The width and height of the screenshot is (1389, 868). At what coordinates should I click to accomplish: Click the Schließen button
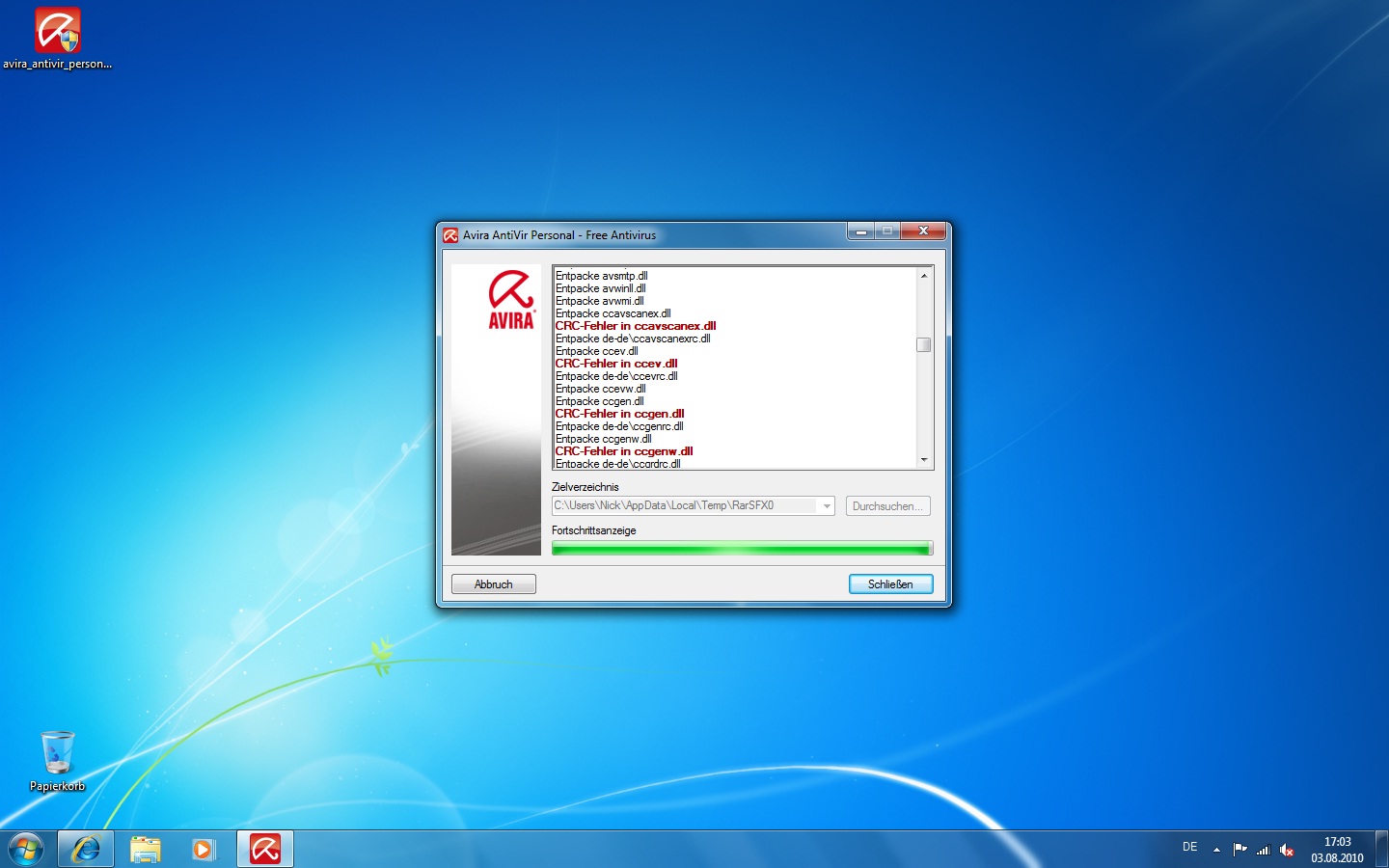(890, 584)
